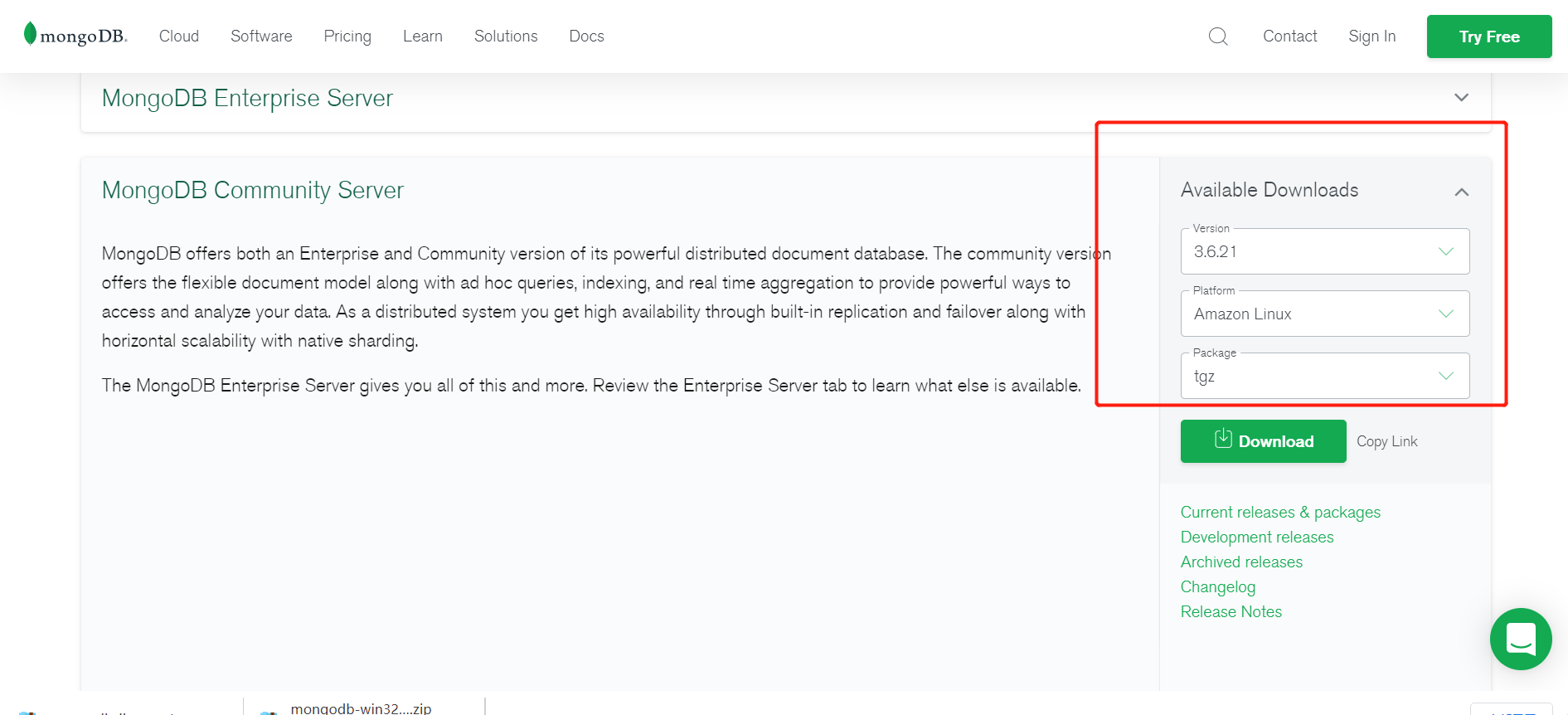Collapse the Available Downloads panel chevron
This screenshot has width=1568, height=715.
1462,192
